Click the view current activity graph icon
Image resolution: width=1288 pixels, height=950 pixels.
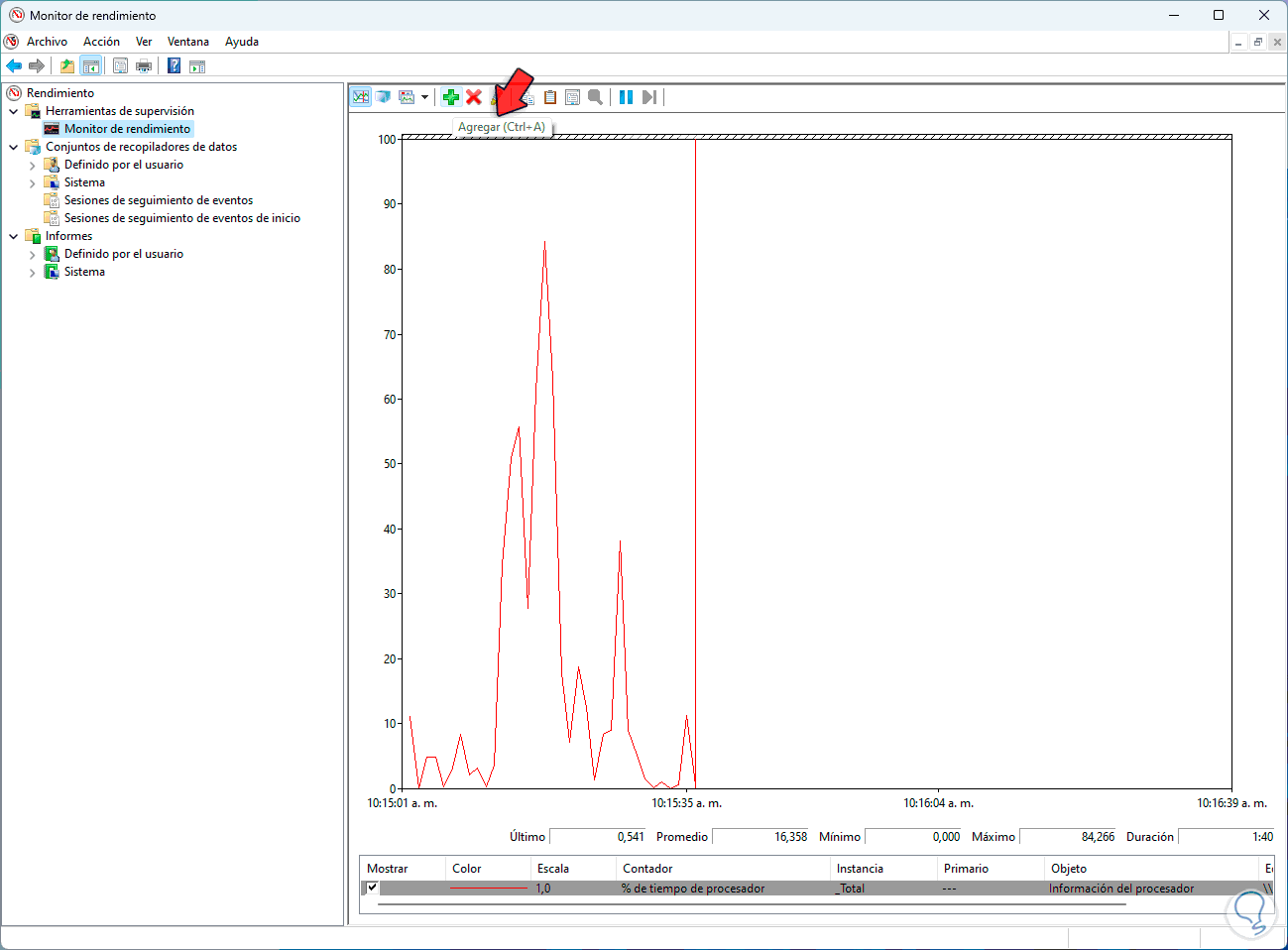pos(361,97)
